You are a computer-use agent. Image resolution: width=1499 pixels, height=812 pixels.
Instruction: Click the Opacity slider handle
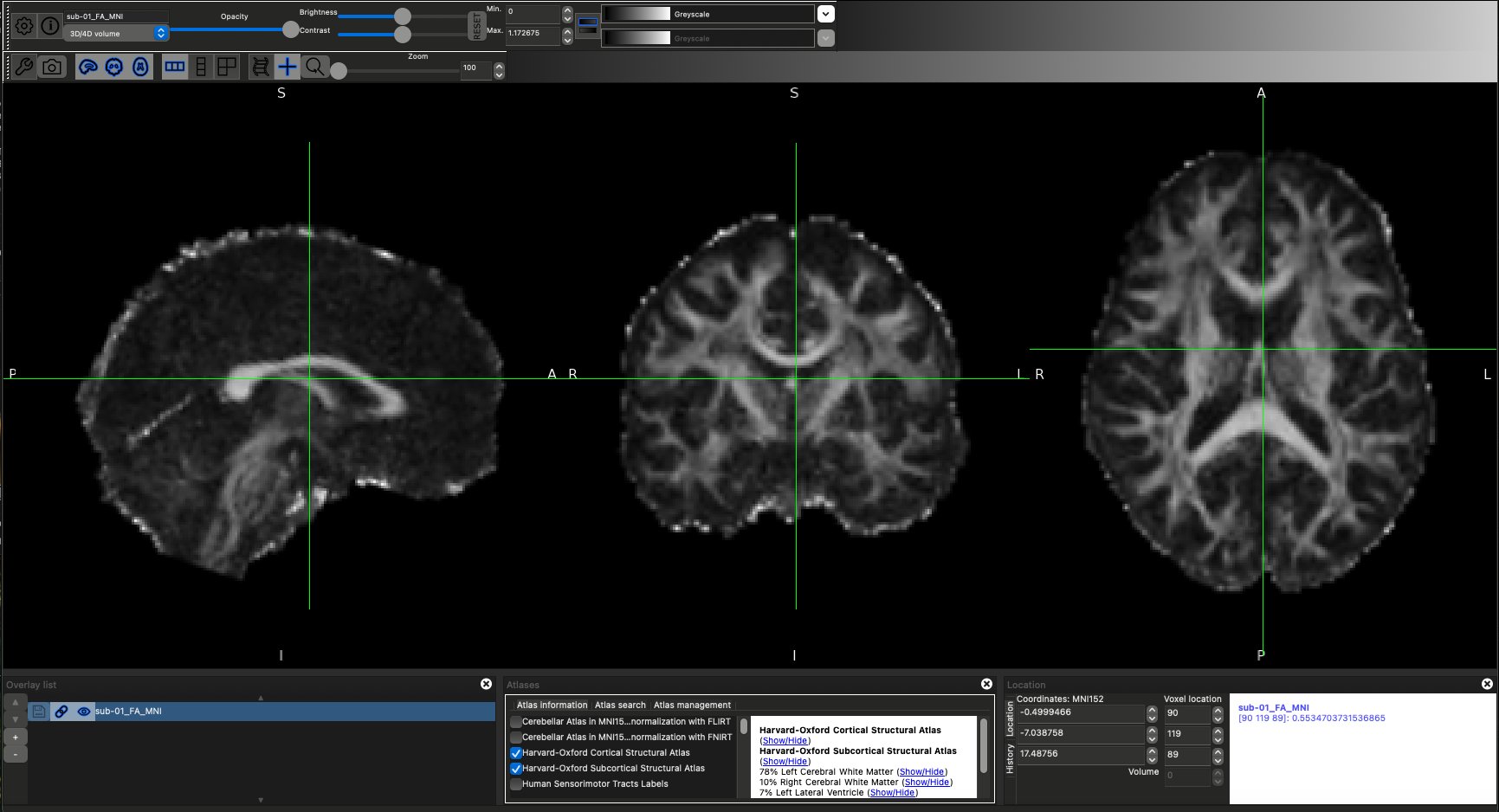pos(290,29)
